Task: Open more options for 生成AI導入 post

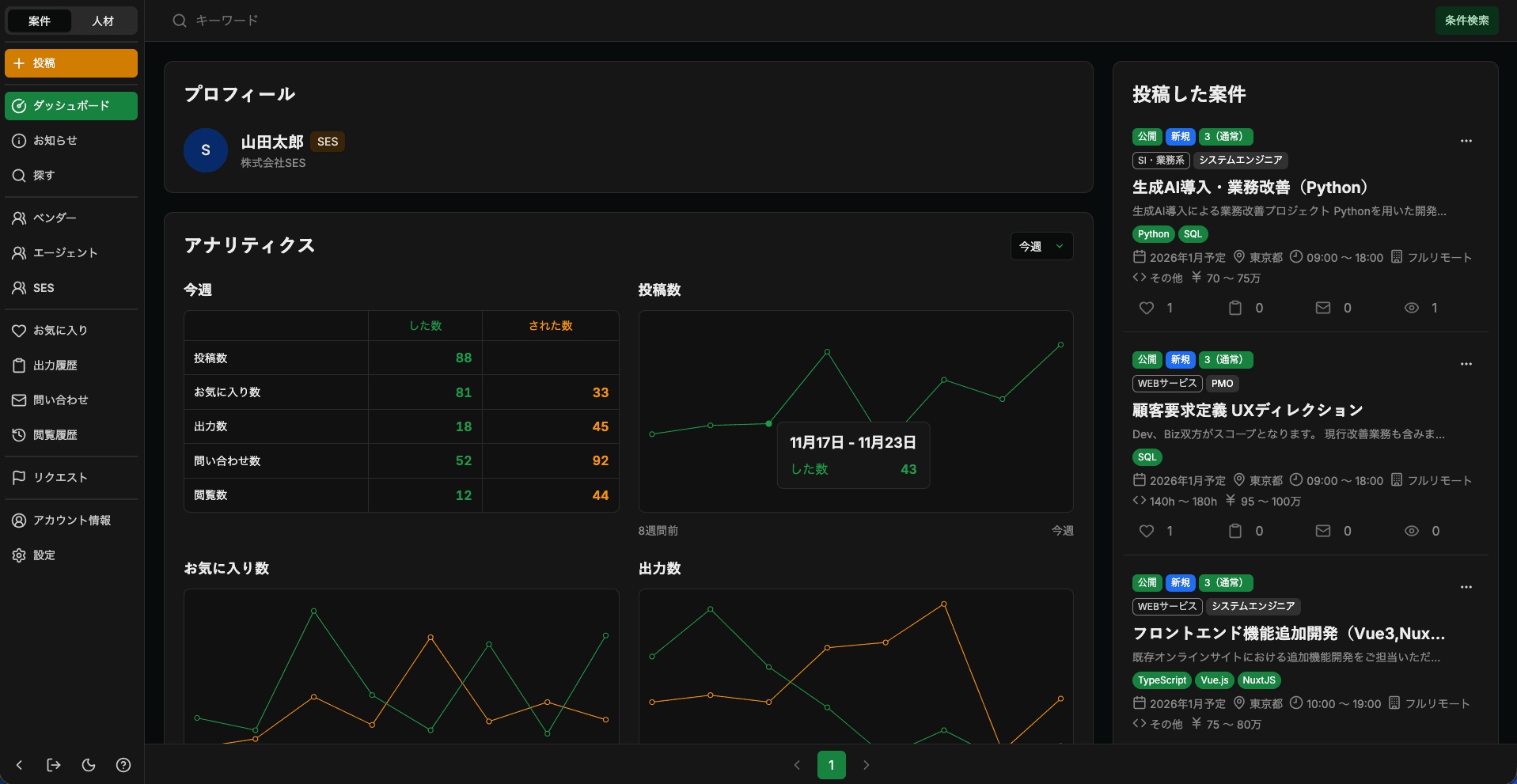Action: tap(1466, 141)
